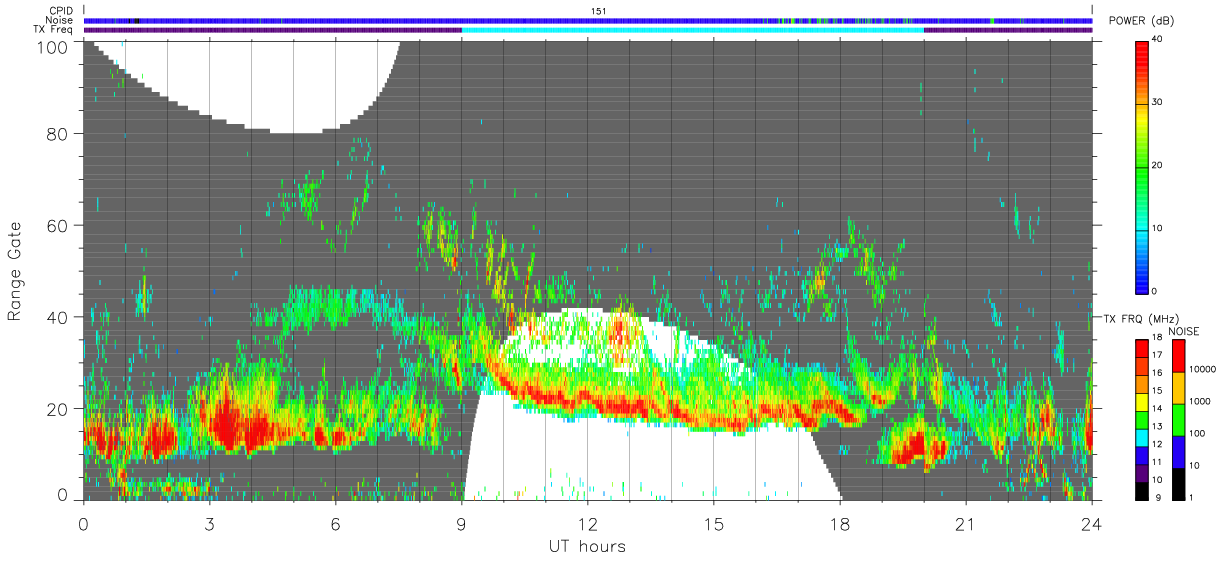Click the 40 tick label on the power colorbar
Image resolution: width=1228 pixels, height=567 pixels.
[x=1158, y=40]
